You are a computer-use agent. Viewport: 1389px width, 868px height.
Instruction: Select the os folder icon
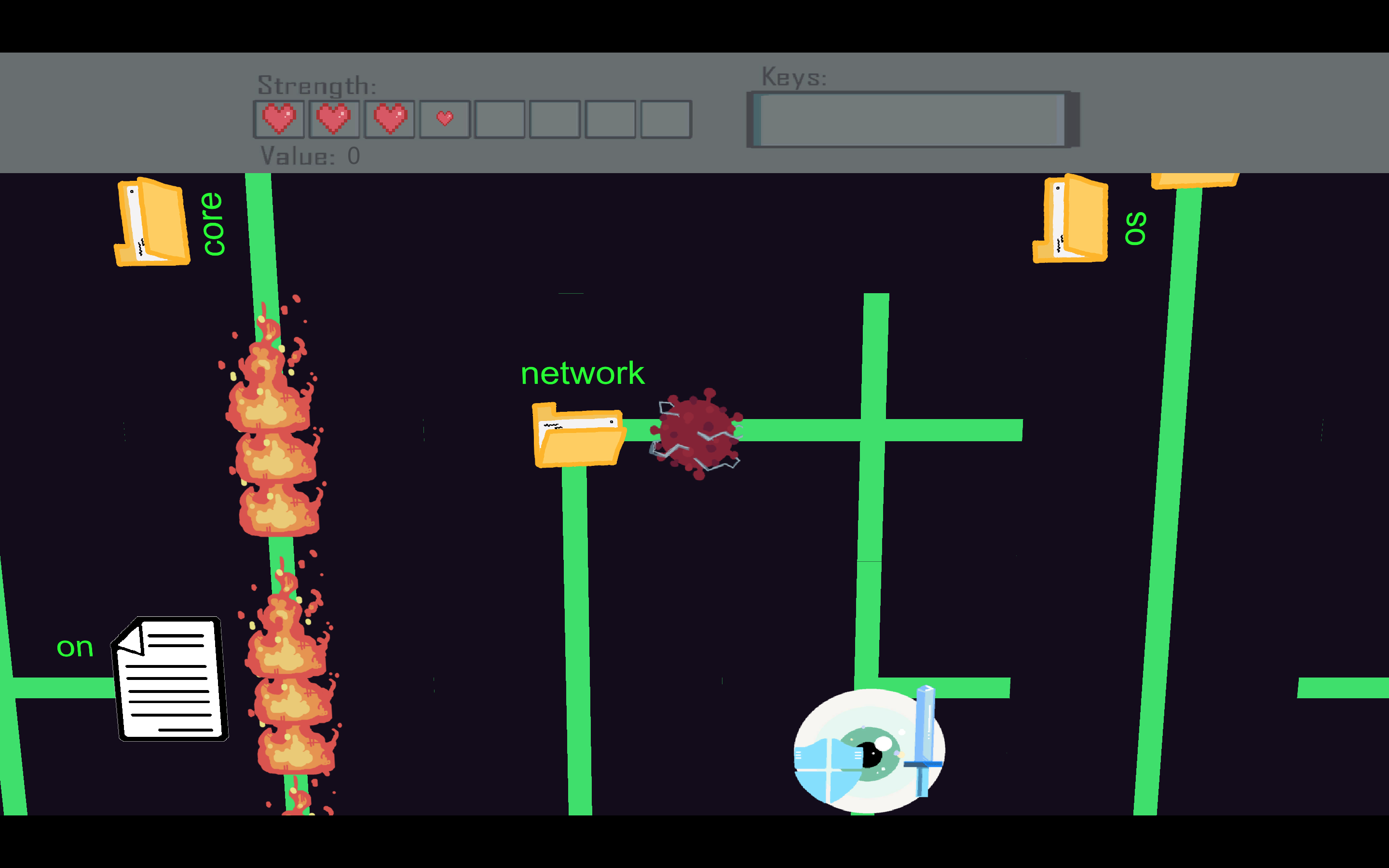click(1071, 219)
